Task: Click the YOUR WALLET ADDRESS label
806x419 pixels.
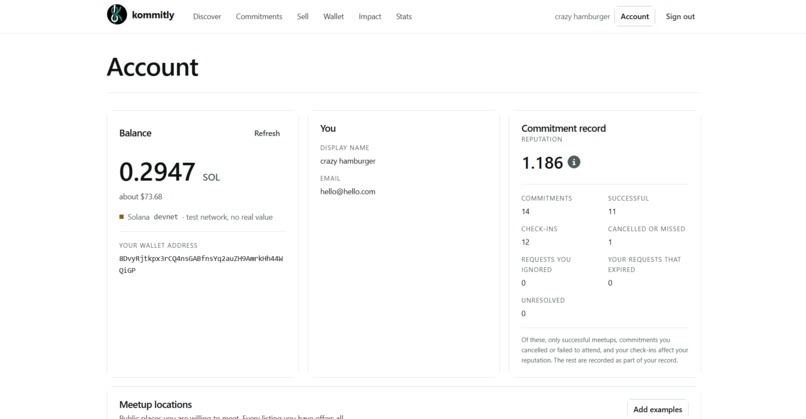Action: pyautogui.click(x=158, y=246)
